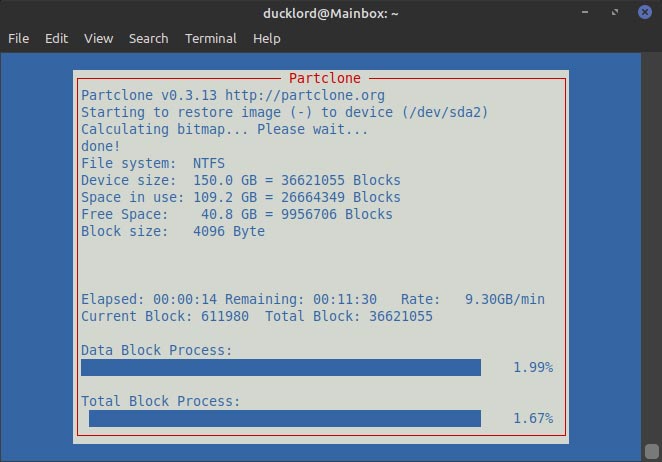The image size is (662, 462).
Task: Open the Terminal menu
Action: (x=211, y=38)
